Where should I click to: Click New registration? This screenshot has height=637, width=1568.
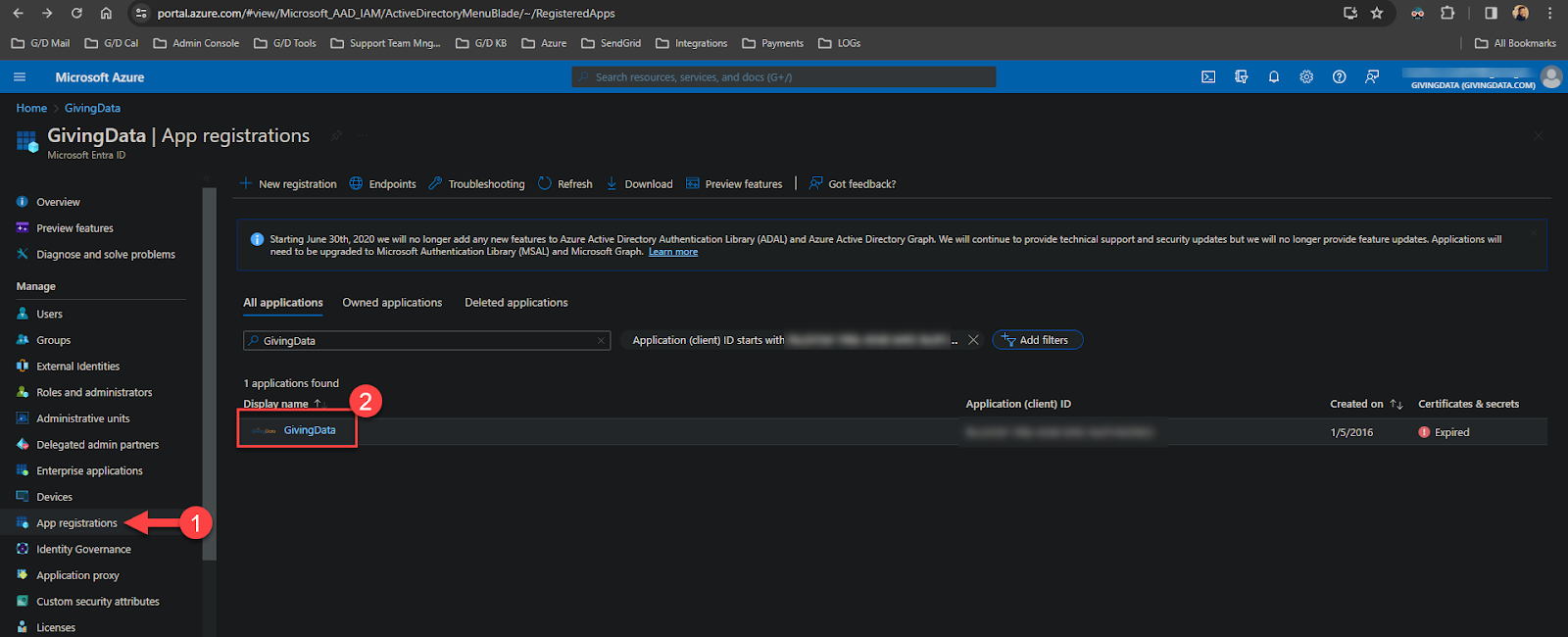pos(288,184)
